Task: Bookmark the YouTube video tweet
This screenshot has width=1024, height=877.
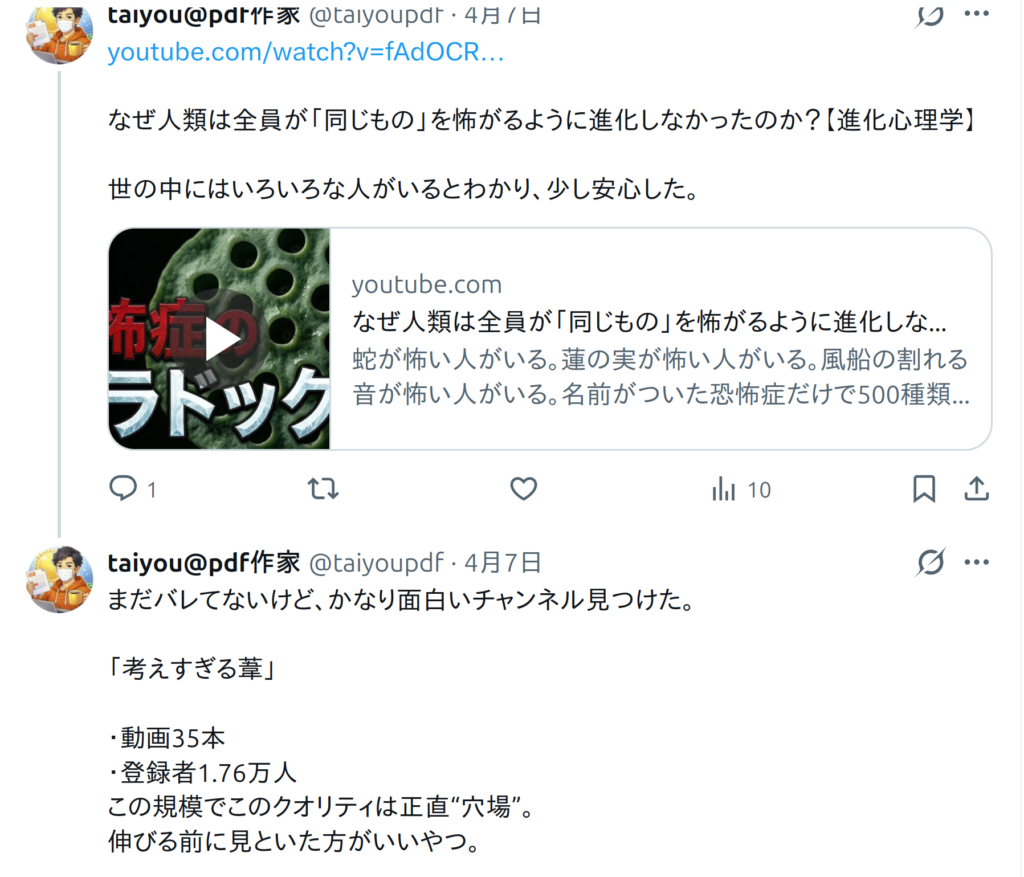Action: click(923, 488)
